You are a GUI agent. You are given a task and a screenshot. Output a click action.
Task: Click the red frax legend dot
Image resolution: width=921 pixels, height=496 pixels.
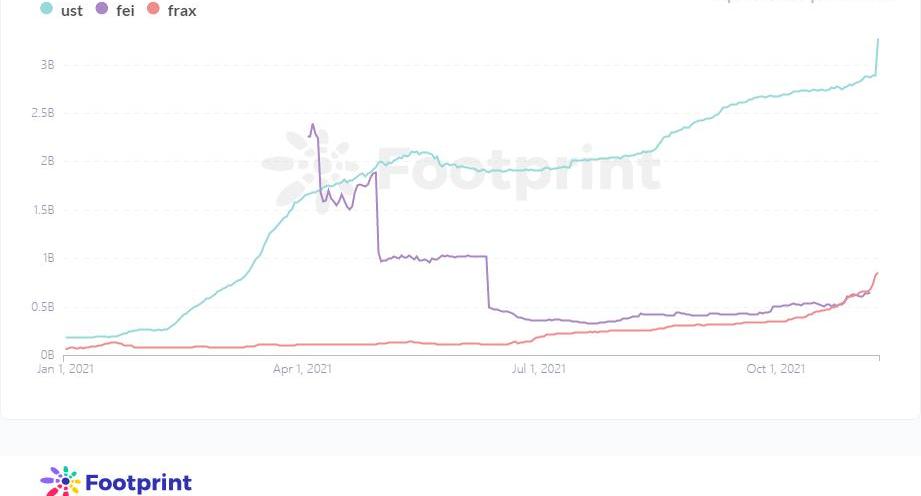pos(153,10)
